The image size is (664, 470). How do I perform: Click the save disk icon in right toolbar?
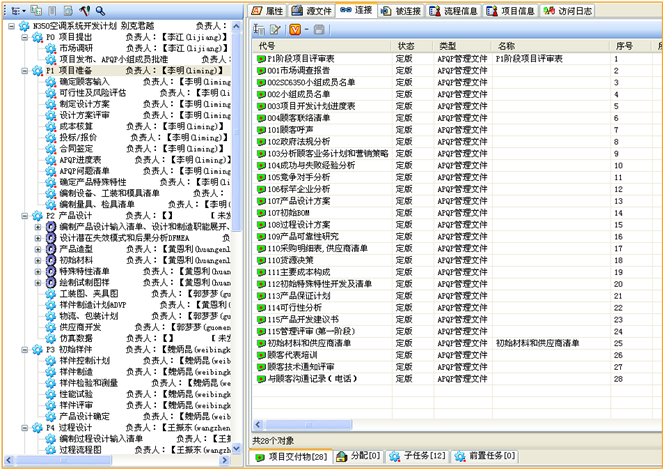pos(319,29)
